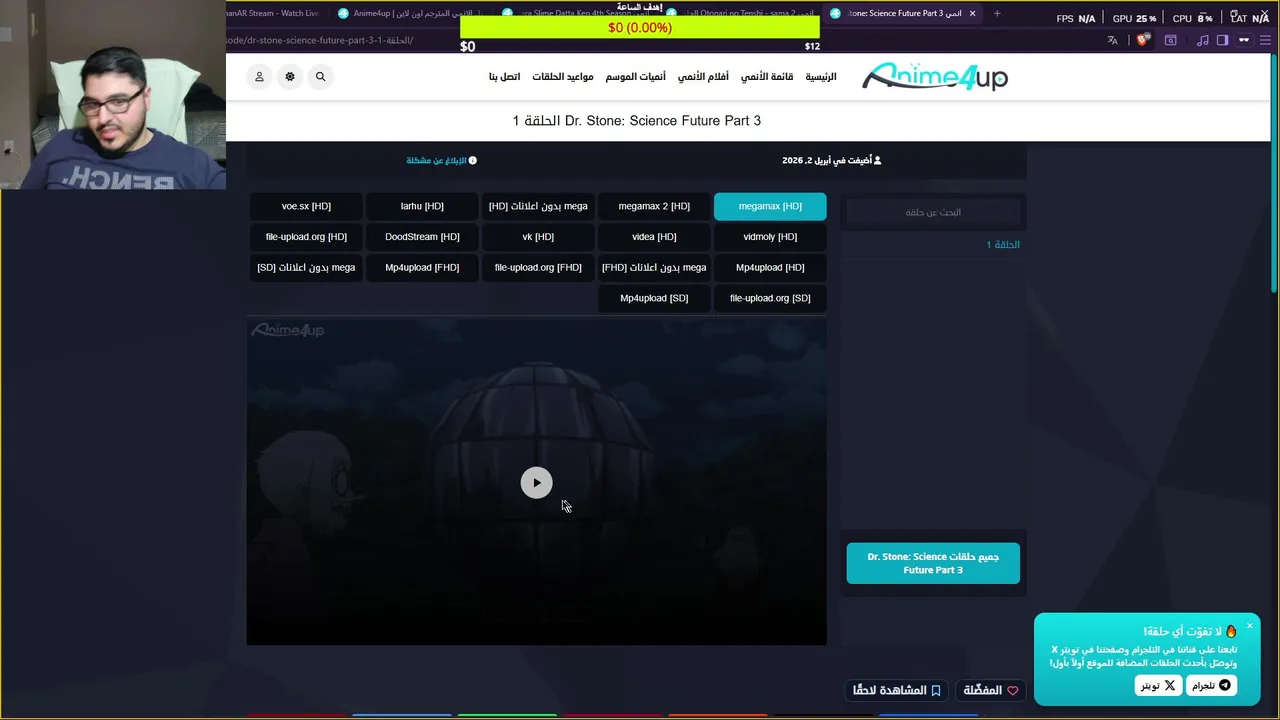Open the الرئيسية home menu item
Viewport: 1280px width, 720px height.
tap(821, 77)
